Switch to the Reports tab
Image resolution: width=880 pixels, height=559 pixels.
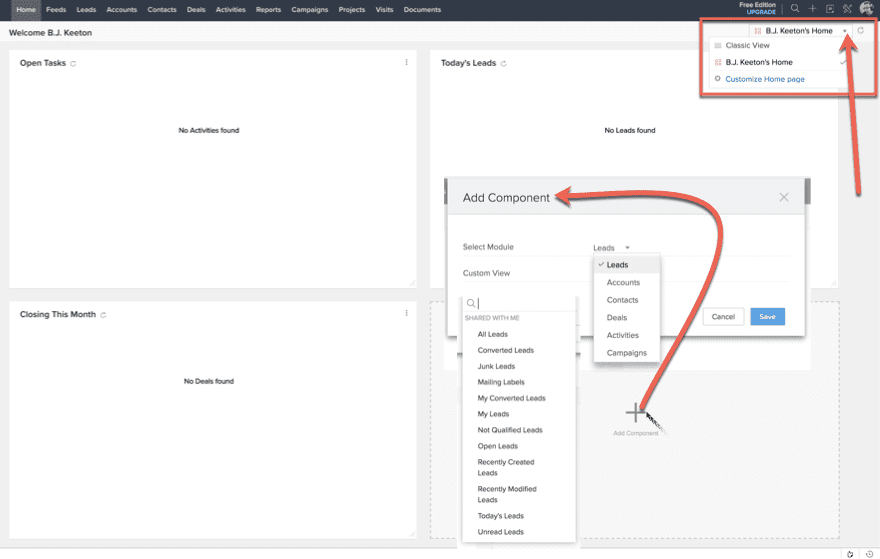click(268, 10)
